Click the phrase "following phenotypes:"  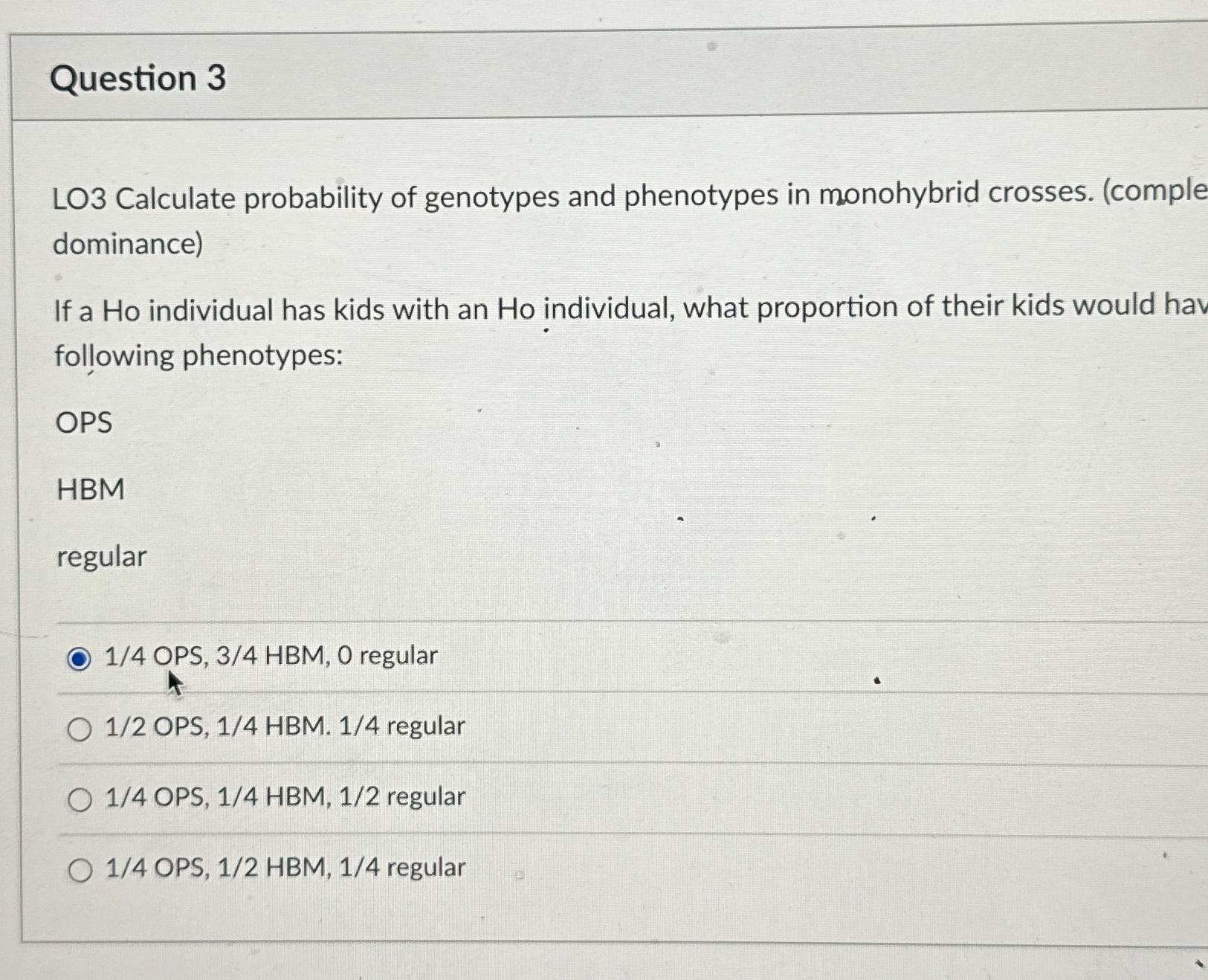point(197,356)
